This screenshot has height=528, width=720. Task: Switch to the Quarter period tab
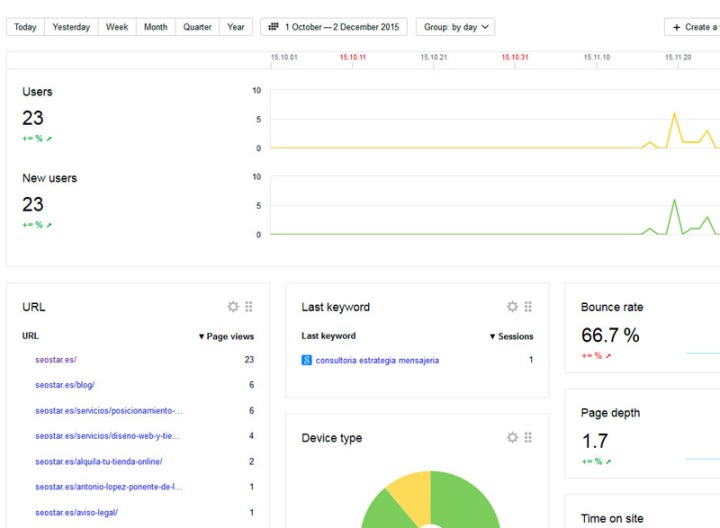197,27
